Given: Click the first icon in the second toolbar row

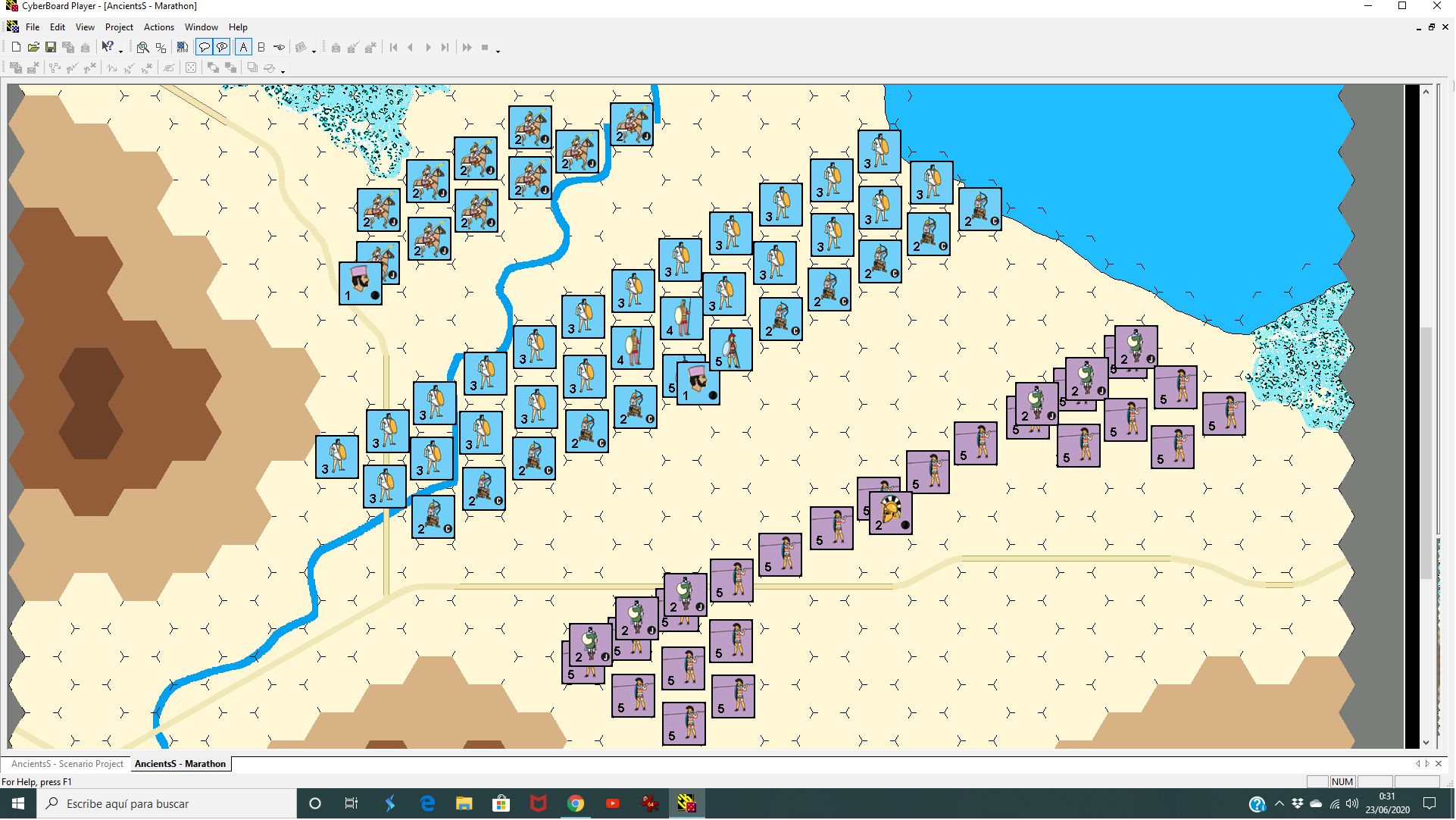Looking at the screenshot, I should pos(16,67).
